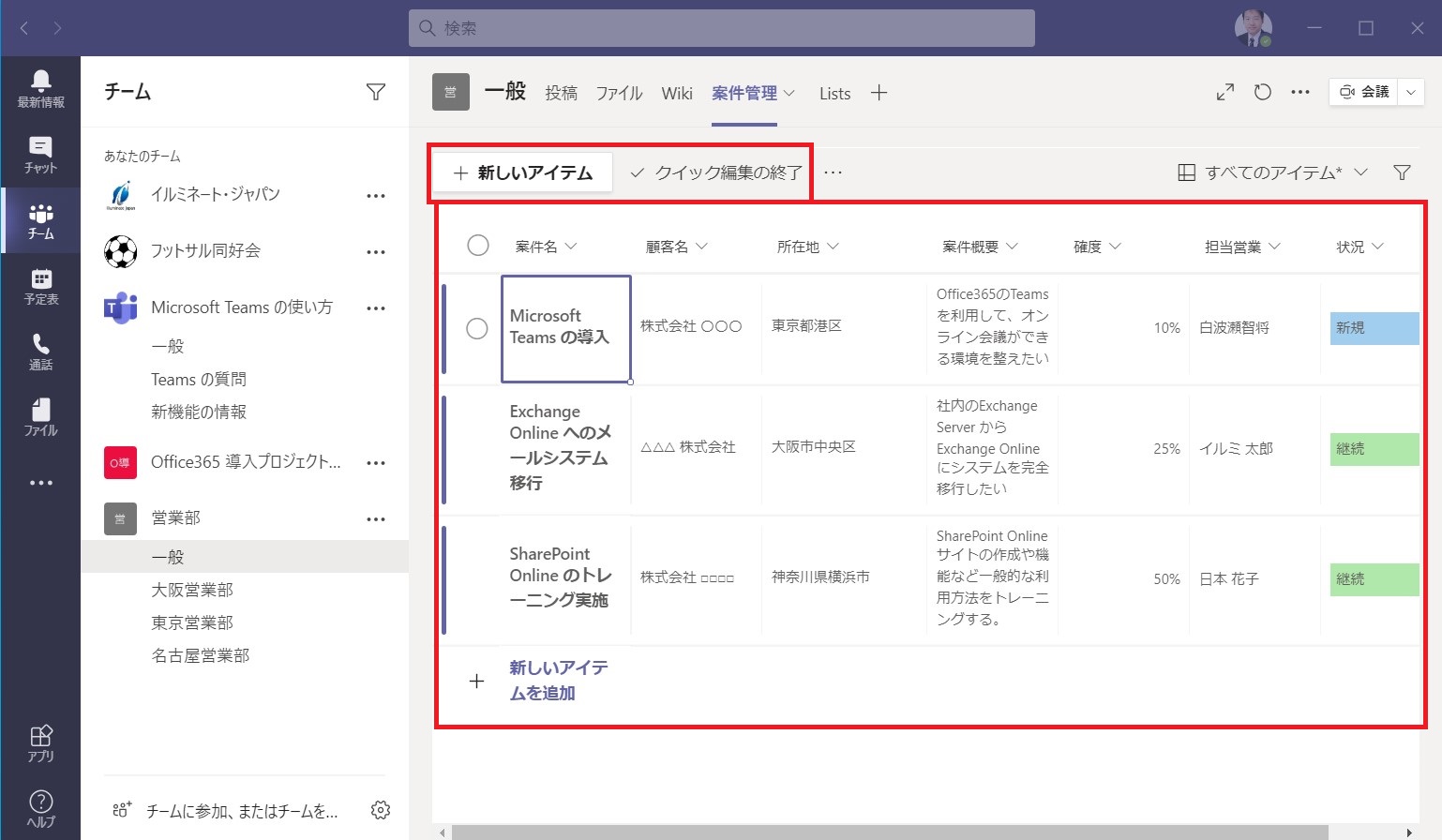The image size is (1442, 840).
Task: Open list toolbar overflow ellipsis
Action: pyautogui.click(x=833, y=172)
